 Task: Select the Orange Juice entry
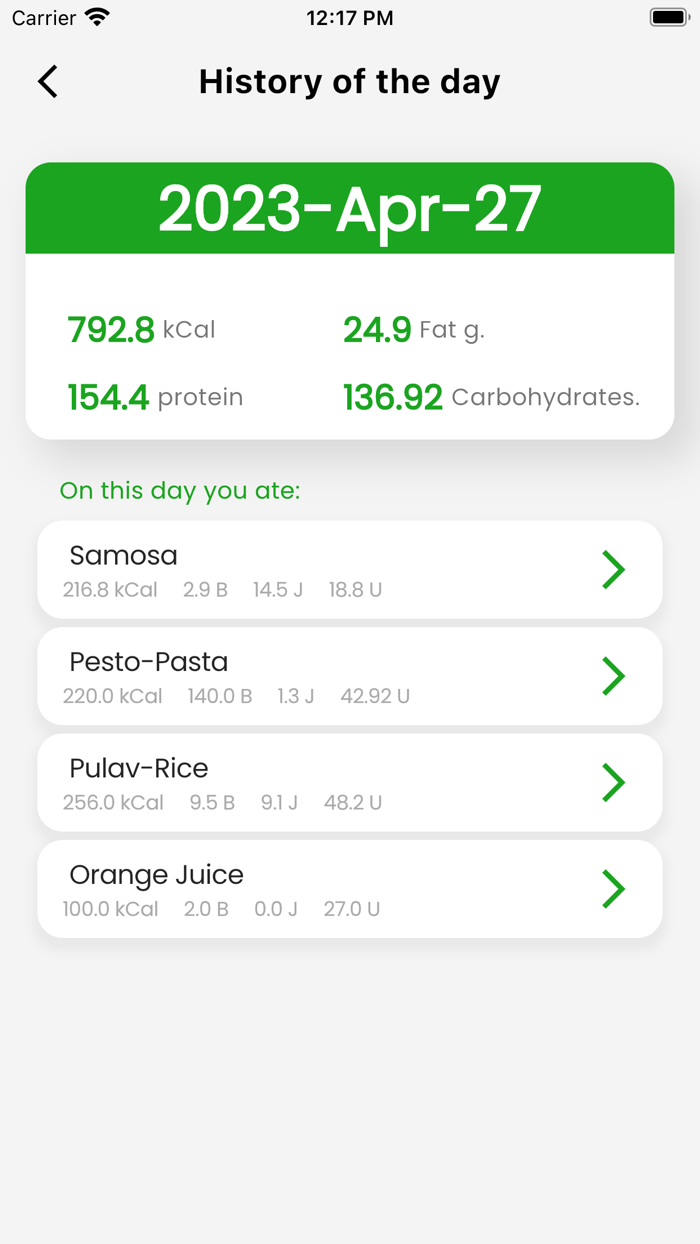300,889
